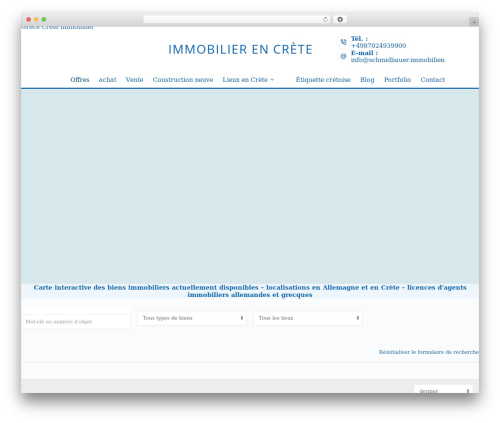
Task: Click the browser extension icon beside address bar
Action: [x=340, y=19]
